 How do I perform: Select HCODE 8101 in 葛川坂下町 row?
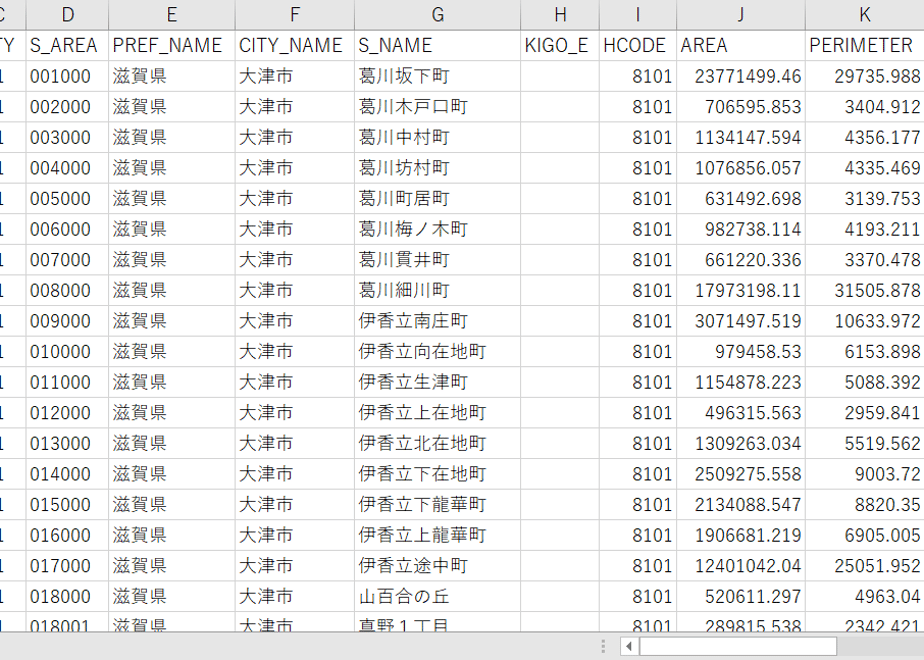click(x=638, y=76)
